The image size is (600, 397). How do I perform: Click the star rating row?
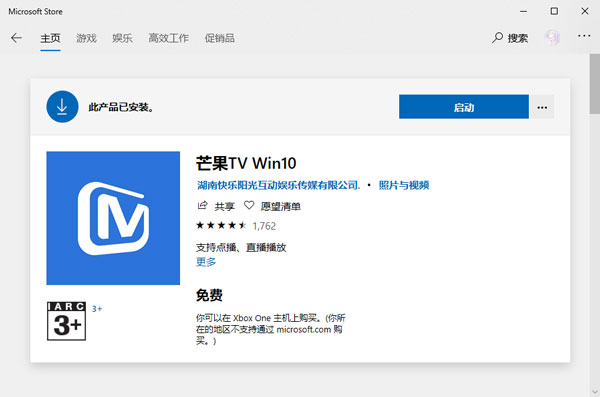tap(221, 225)
